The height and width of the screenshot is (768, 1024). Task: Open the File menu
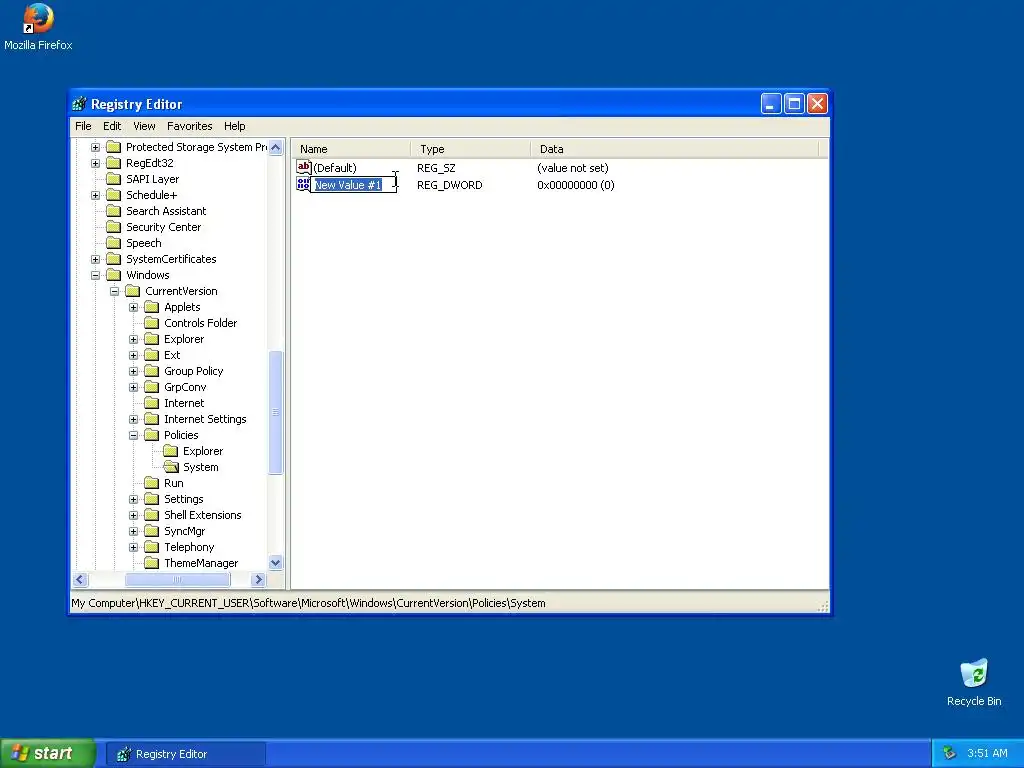(x=83, y=126)
